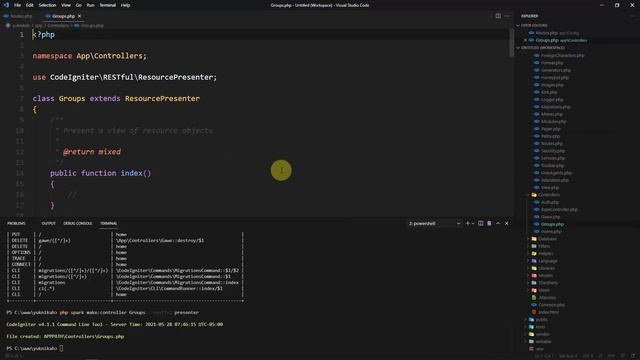Select Groups.php in Controllers folder
The image size is (640, 360).
(552, 224)
